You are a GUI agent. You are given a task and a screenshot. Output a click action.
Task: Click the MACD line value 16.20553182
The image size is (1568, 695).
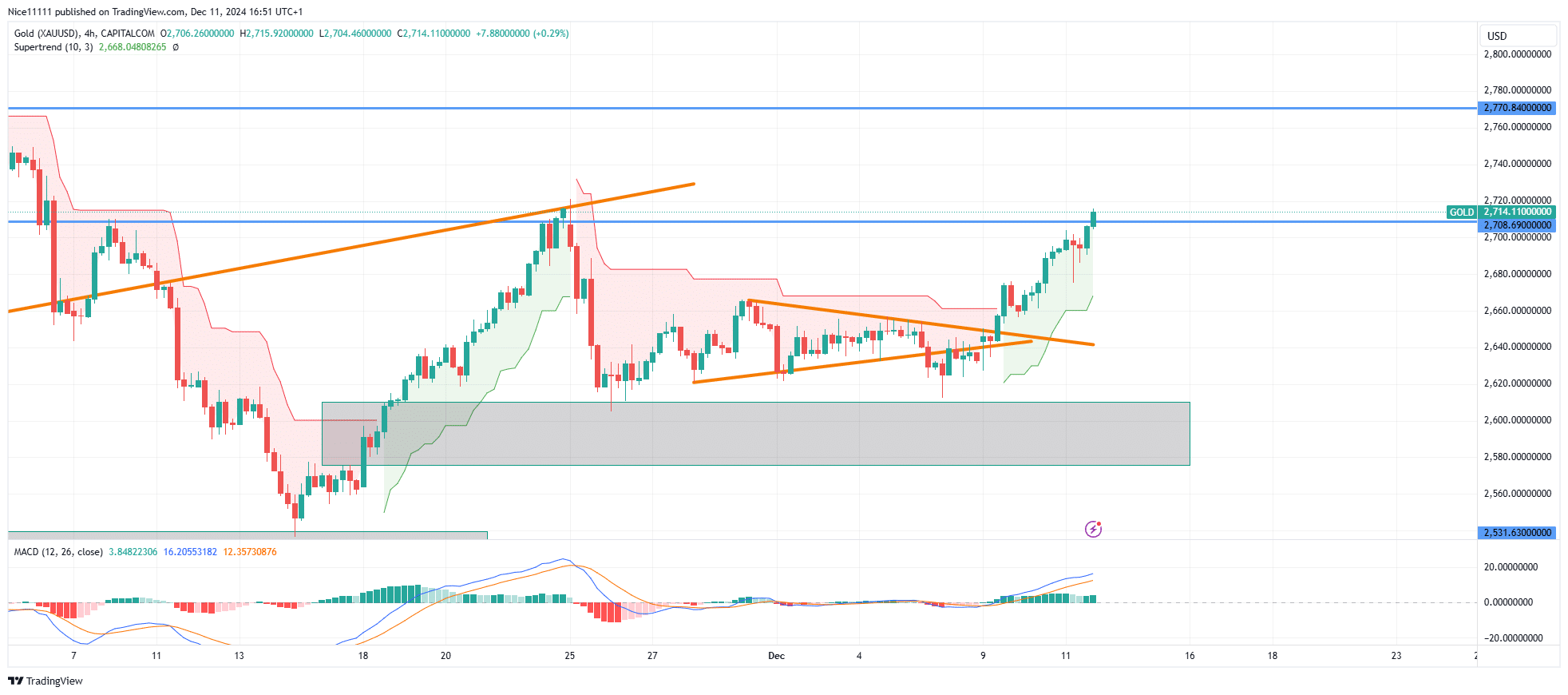pos(190,552)
